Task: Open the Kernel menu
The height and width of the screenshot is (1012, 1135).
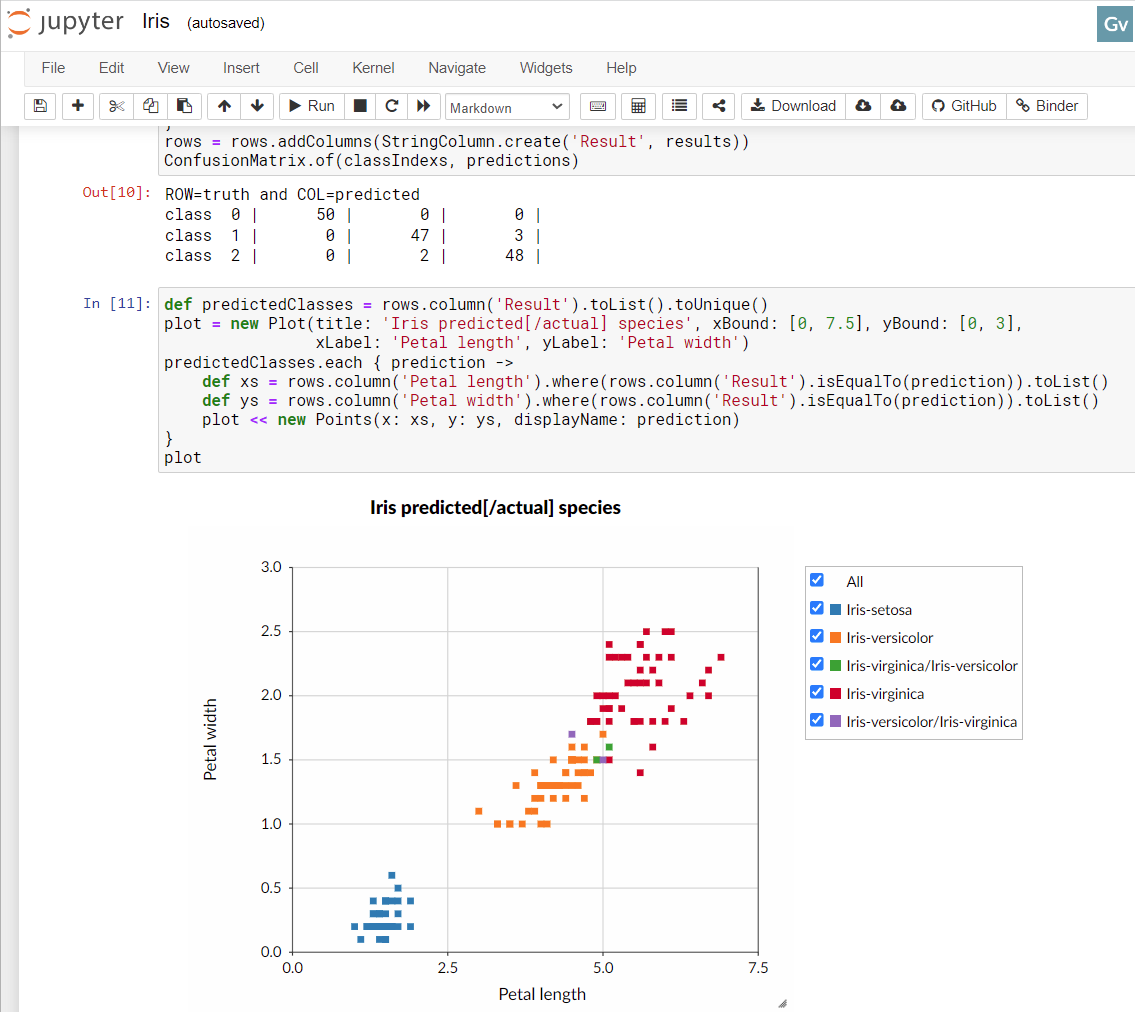Action: tap(373, 68)
